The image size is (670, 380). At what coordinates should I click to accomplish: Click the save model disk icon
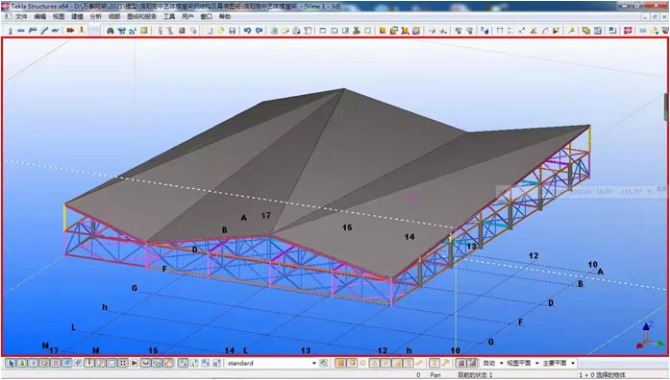pyautogui.click(x=232, y=31)
